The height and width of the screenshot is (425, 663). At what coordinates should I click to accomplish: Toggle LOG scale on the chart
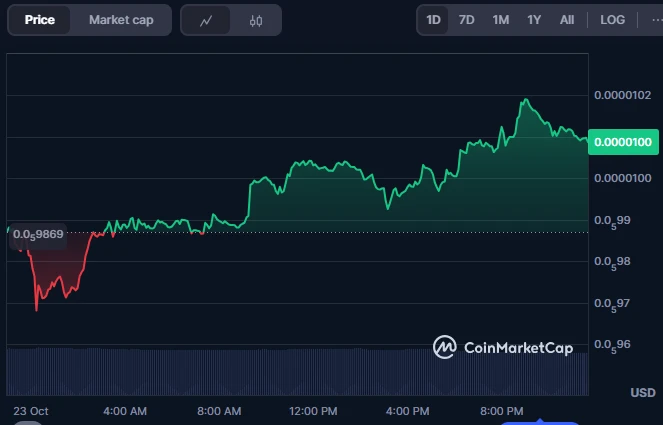click(x=612, y=20)
